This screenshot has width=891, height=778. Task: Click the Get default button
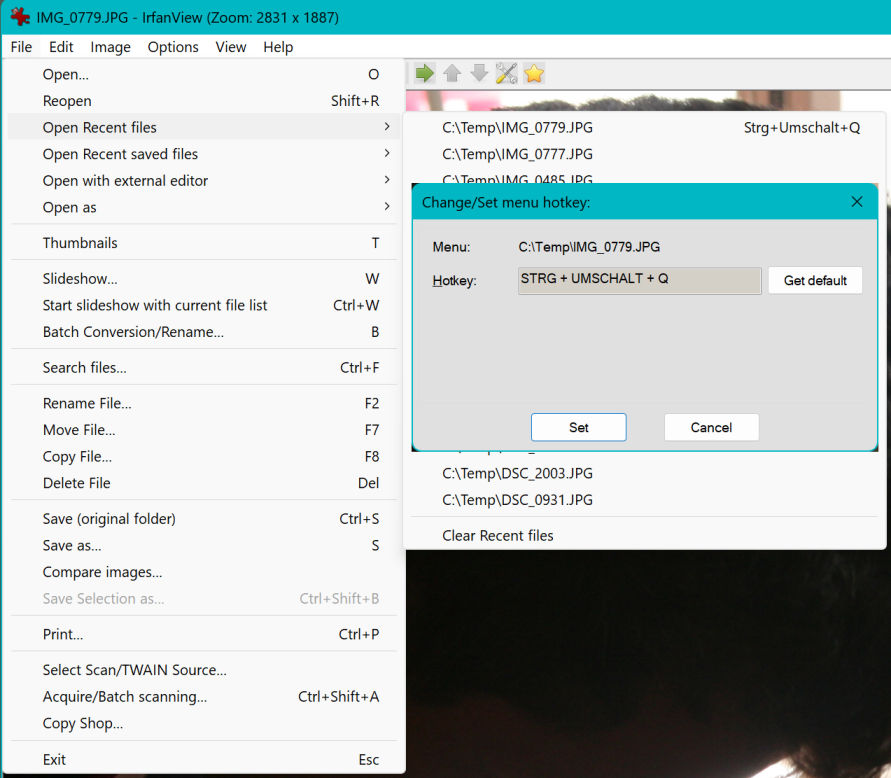[x=814, y=281]
